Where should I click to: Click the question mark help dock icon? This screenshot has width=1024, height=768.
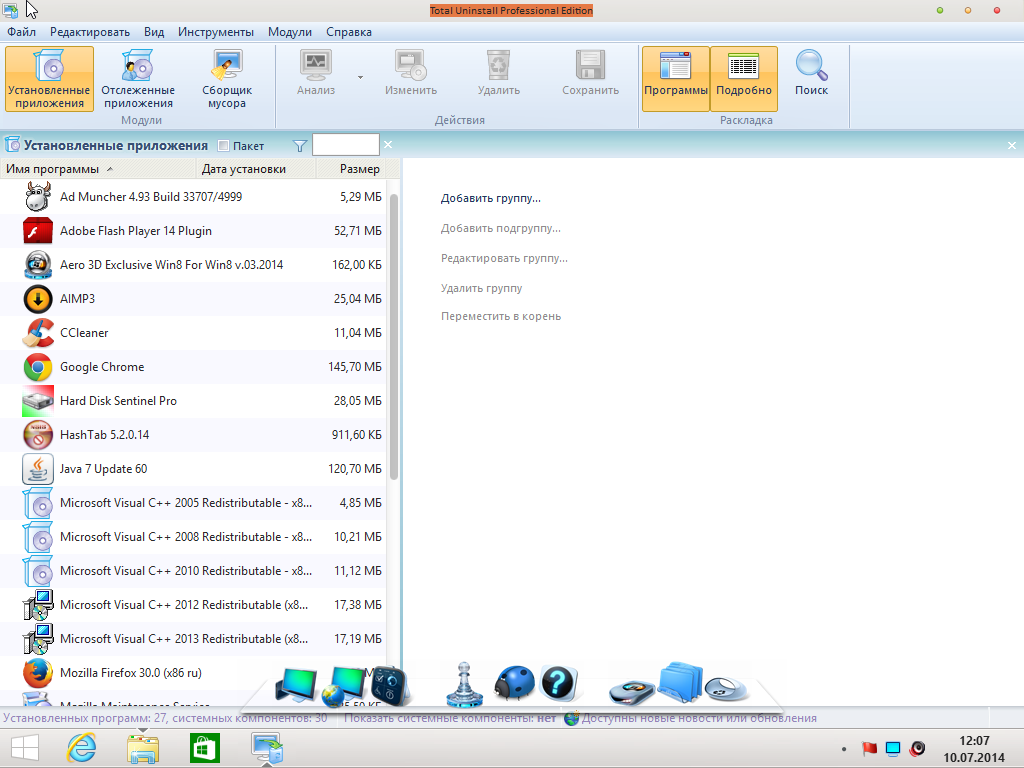tap(558, 683)
